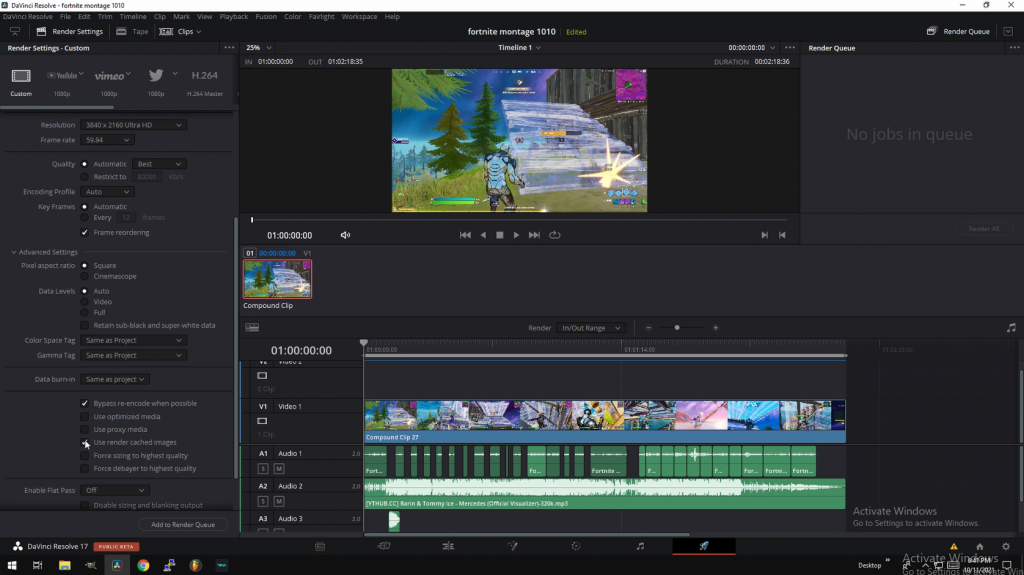The width and height of the screenshot is (1024, 575).
Task: Open the Fusion menu
Action: [266, 17]
